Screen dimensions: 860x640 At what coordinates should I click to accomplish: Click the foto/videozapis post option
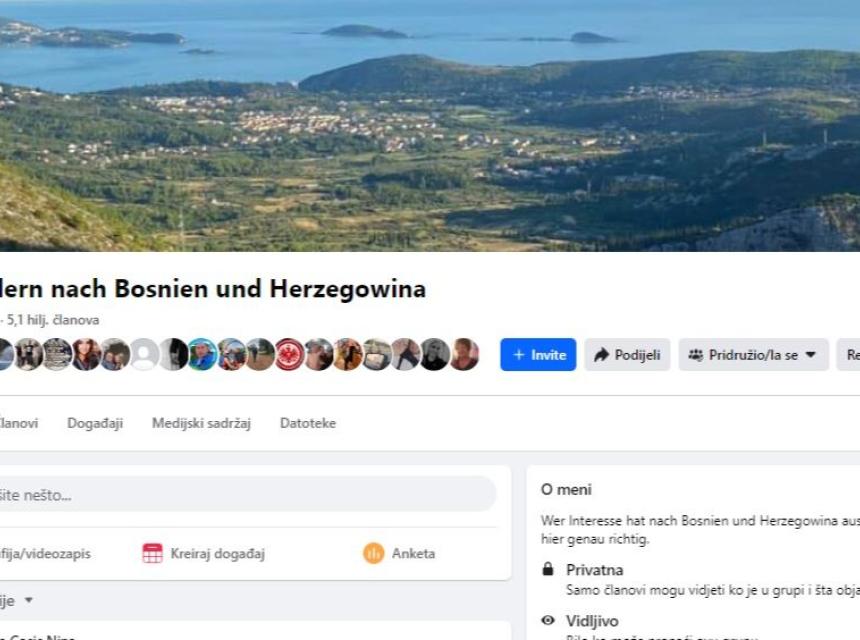coord(45,553)
